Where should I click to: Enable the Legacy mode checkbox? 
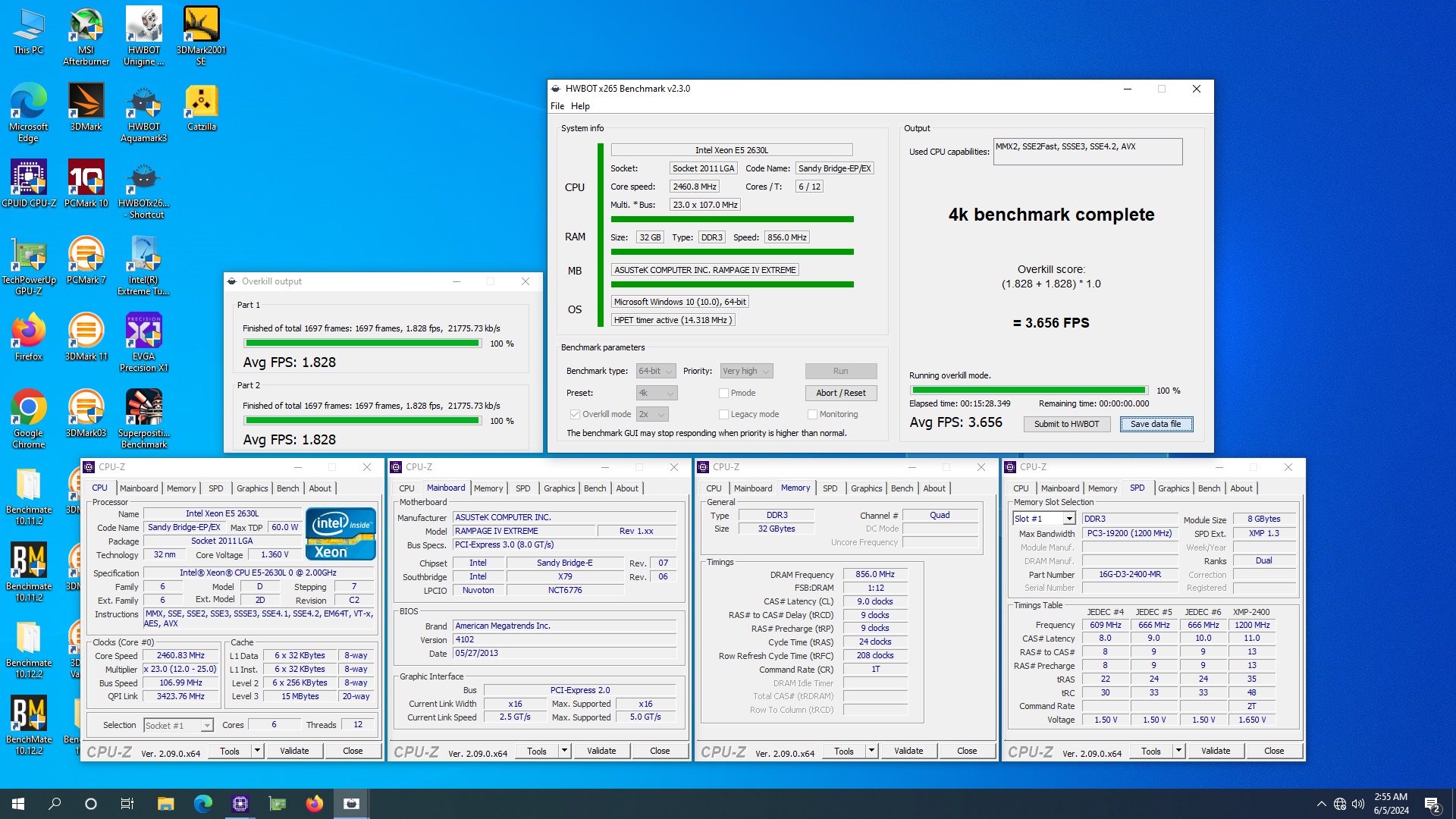(723, 415)
